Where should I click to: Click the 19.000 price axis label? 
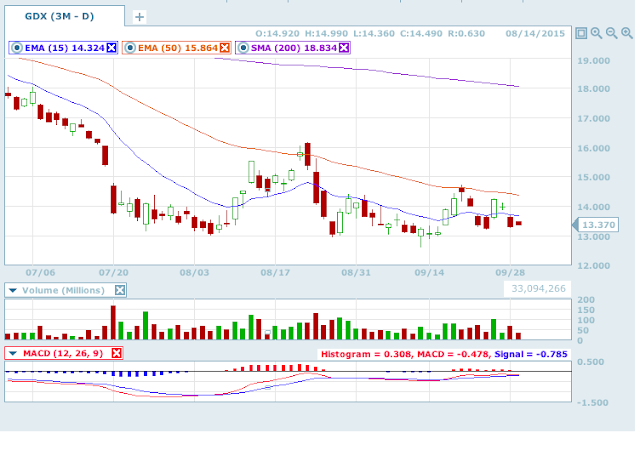point(593,61)
